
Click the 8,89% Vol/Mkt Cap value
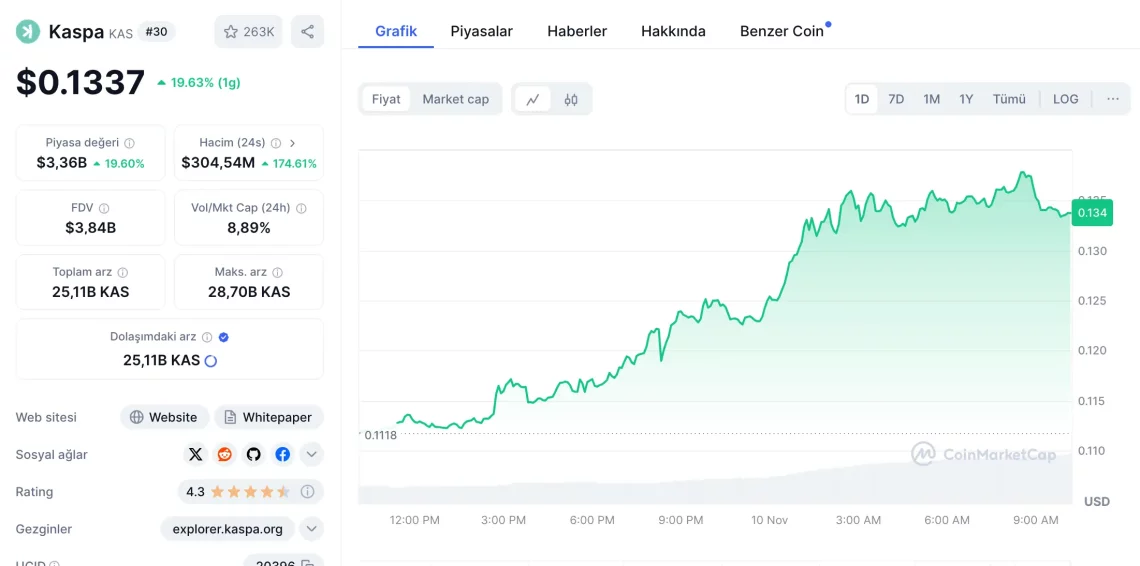pos(249,228)
